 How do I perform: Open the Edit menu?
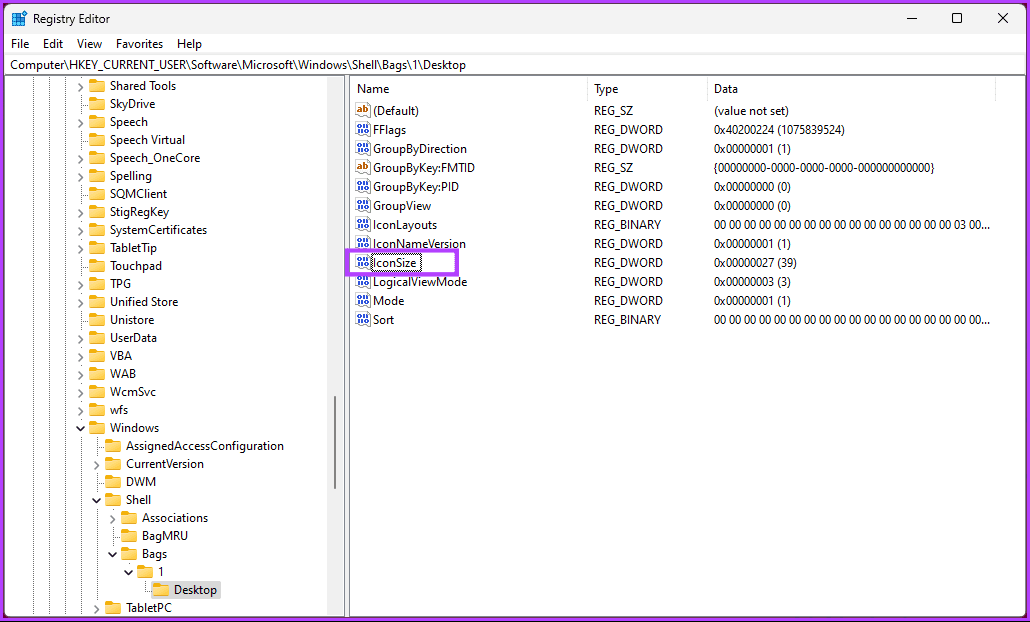point(53,44)
